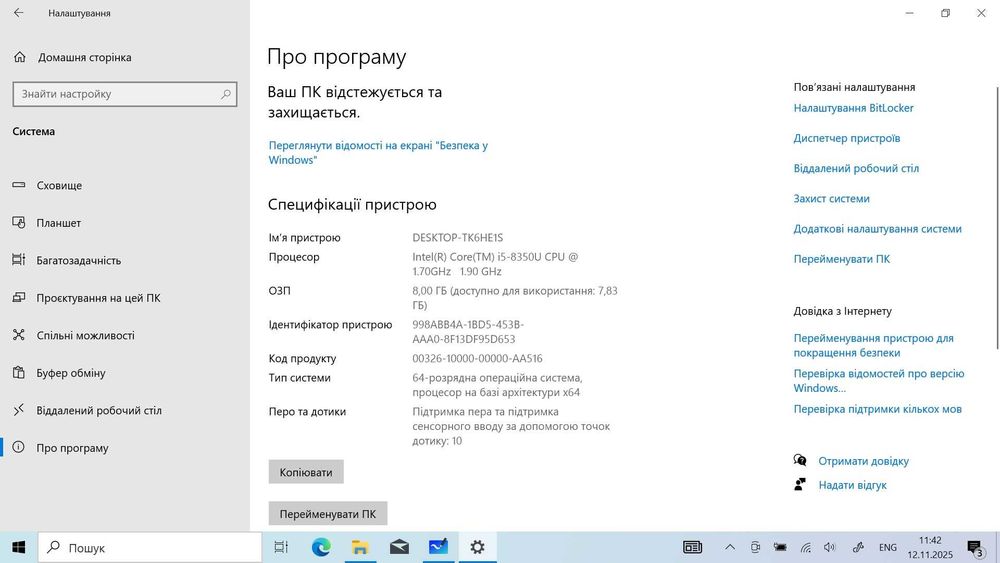The image size is (1000, 563).
Task: Click the Копіювати button
Action: click(306, 472)
